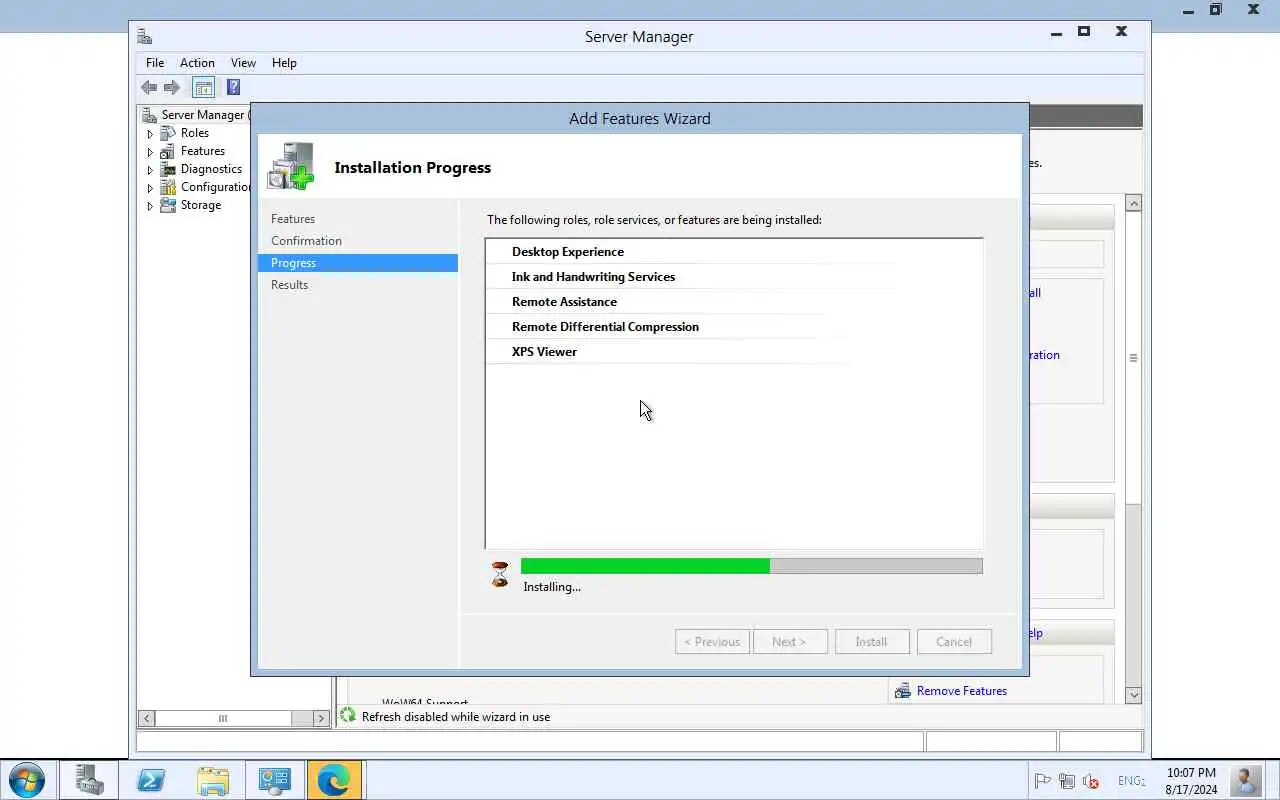This screenshot has height=800, width=1280.
Task: Select Remote Differential Compression entry
Action: 605,327
